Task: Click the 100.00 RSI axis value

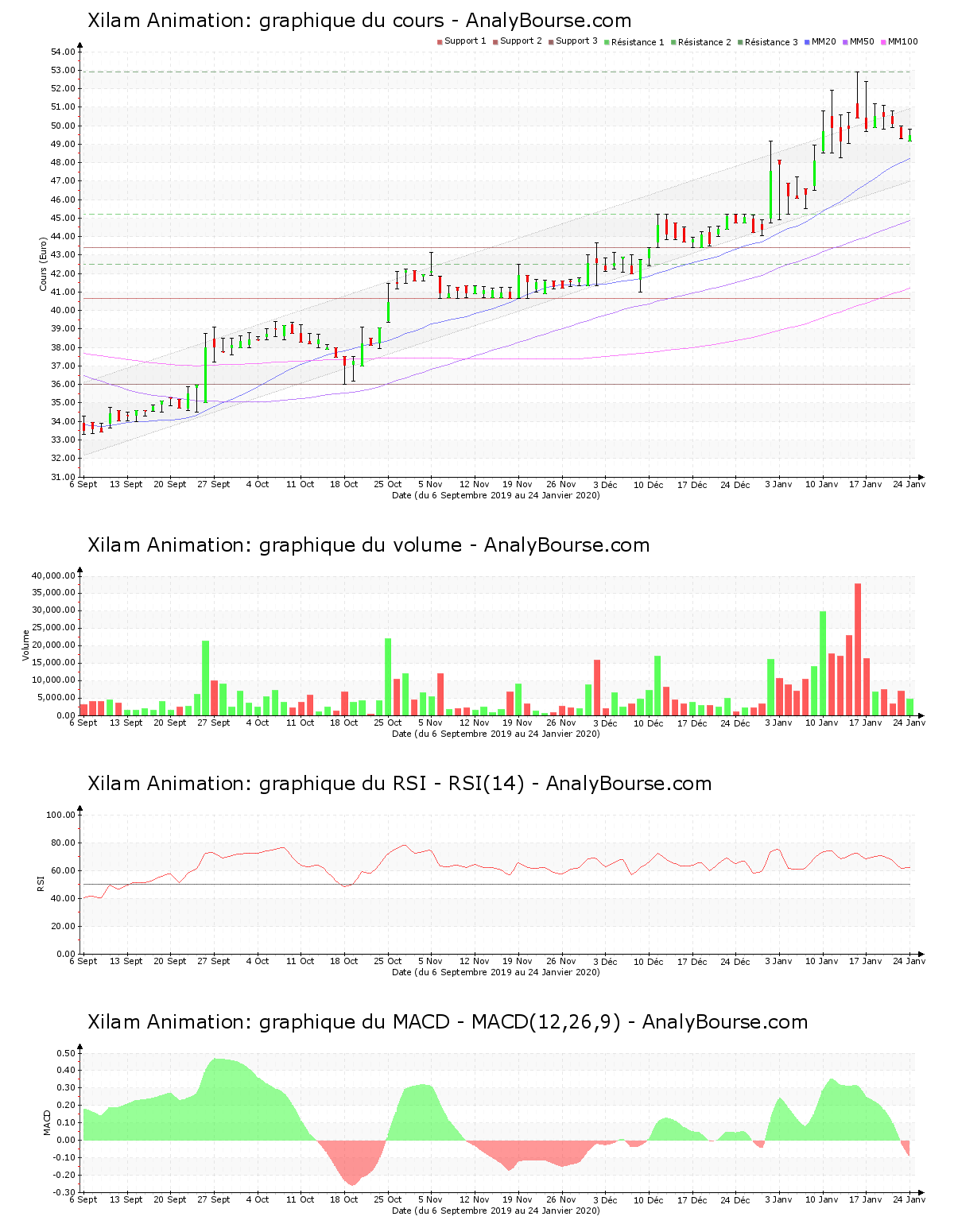Action: click(x=60, y=815)
